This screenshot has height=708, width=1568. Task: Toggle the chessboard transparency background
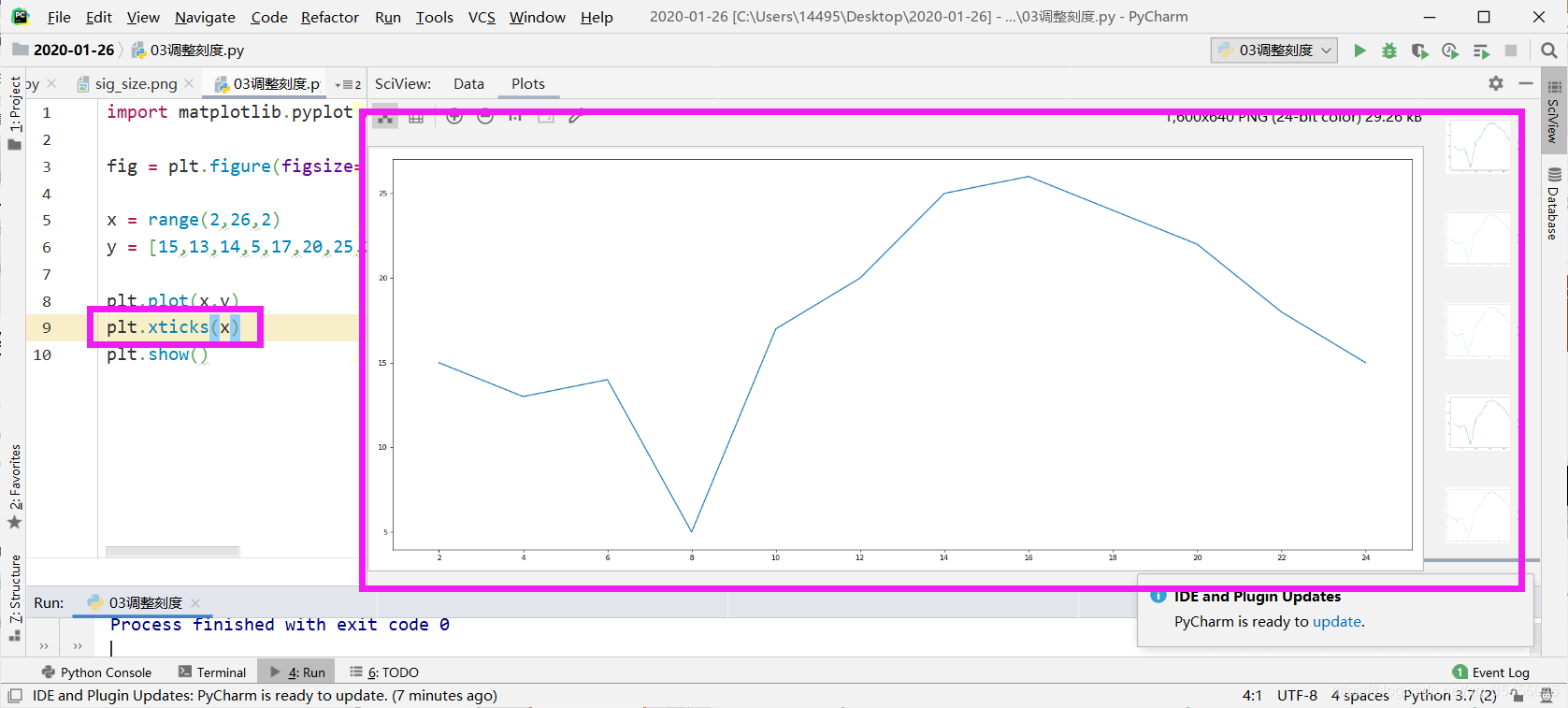point(385,117)
